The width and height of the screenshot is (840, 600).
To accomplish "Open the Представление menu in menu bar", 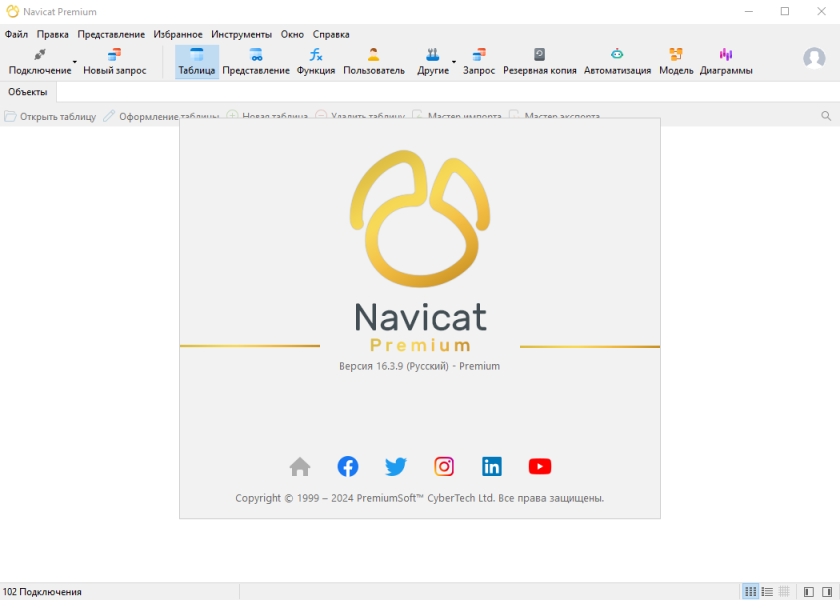I will pyautogui.click(x=111, y=34).
